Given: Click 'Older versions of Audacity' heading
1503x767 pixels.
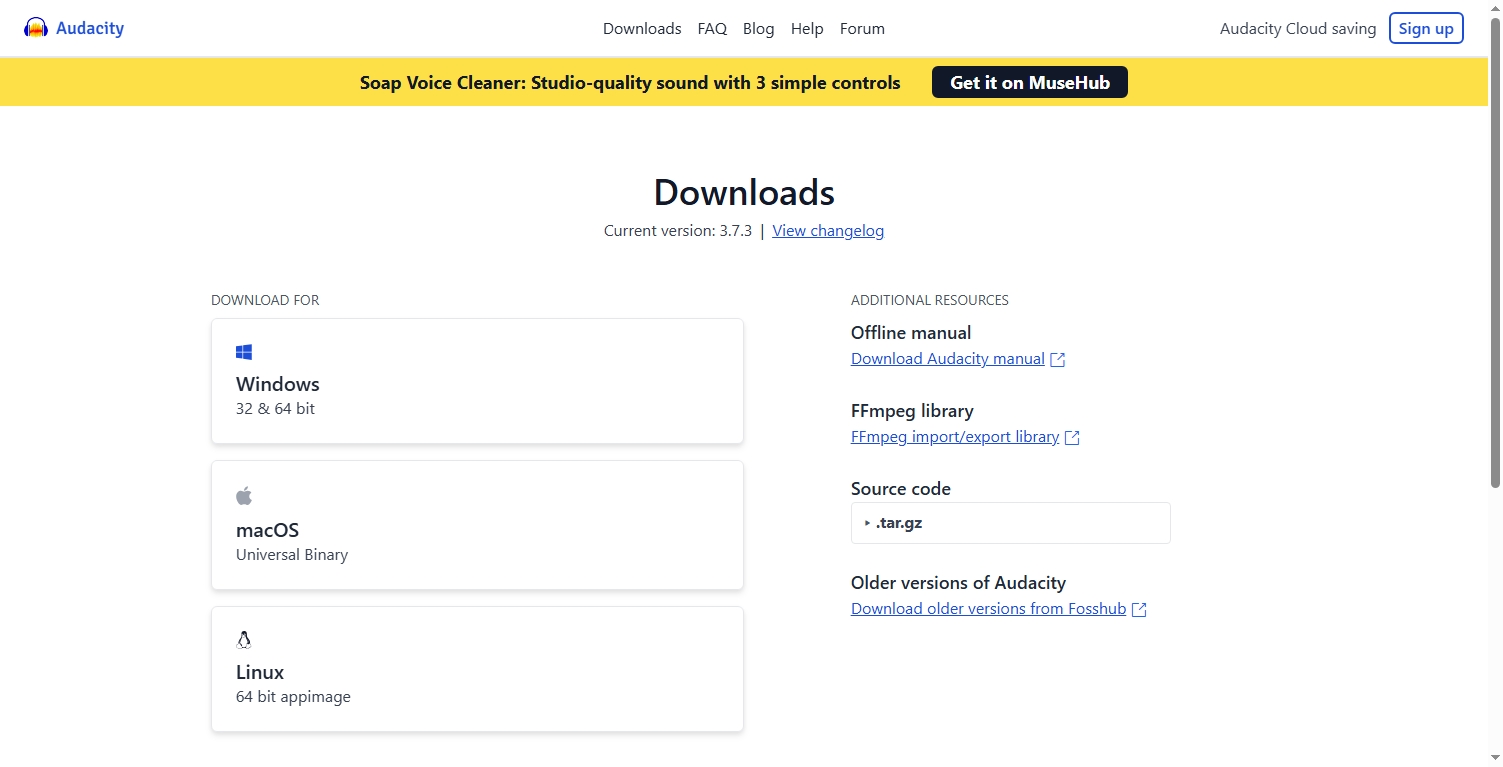Looking at the screenshot, I should pos(958,583).
